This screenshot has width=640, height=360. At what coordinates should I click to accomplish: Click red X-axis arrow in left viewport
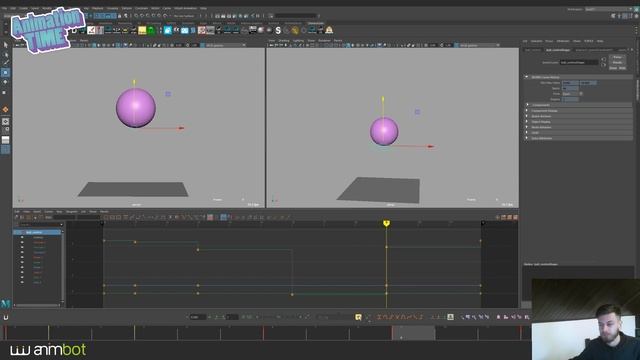point(181,128)
